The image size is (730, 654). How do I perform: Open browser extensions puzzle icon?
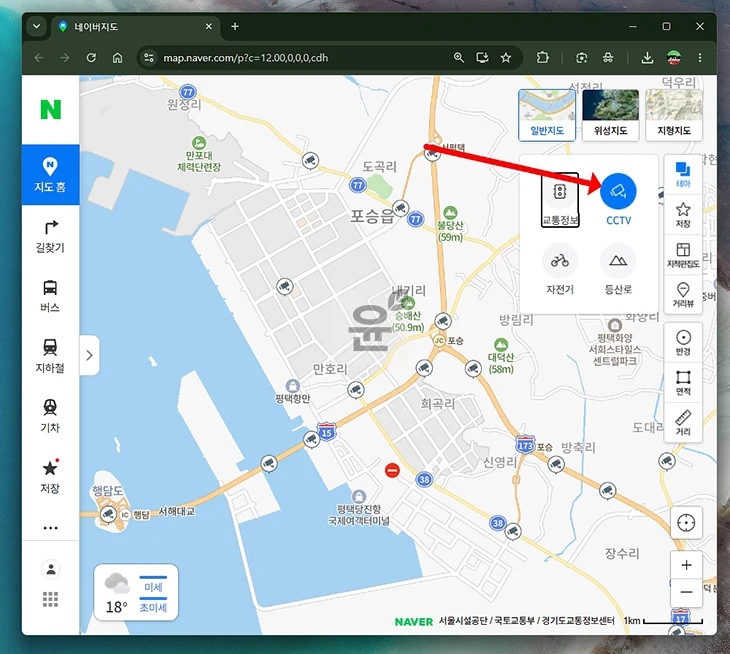click(x=542, y=58)
